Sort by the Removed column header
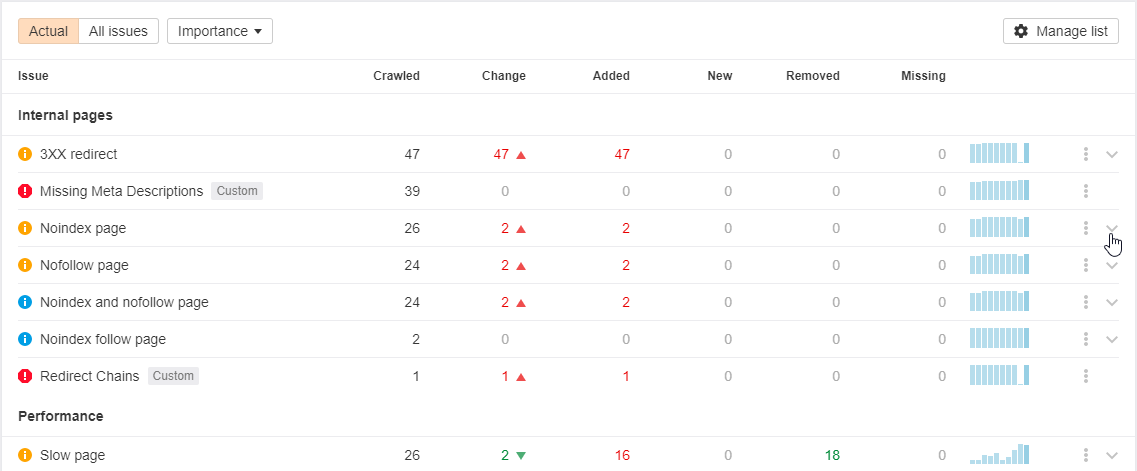Image resolution: width=1137 pixels, height=471 pixels. [x=813, y=75]
